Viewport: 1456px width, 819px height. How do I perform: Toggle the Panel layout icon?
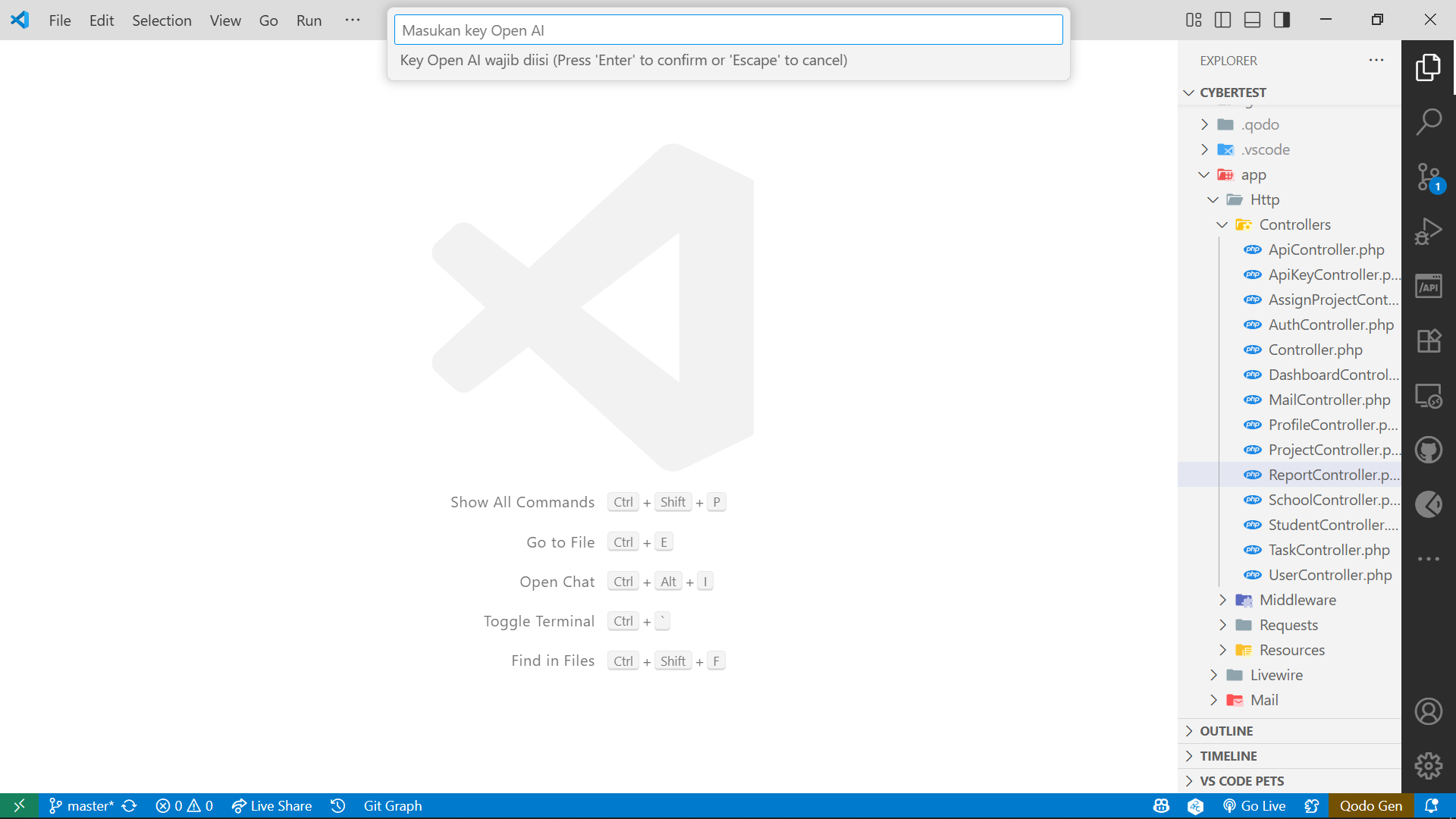coord(1252,20)
